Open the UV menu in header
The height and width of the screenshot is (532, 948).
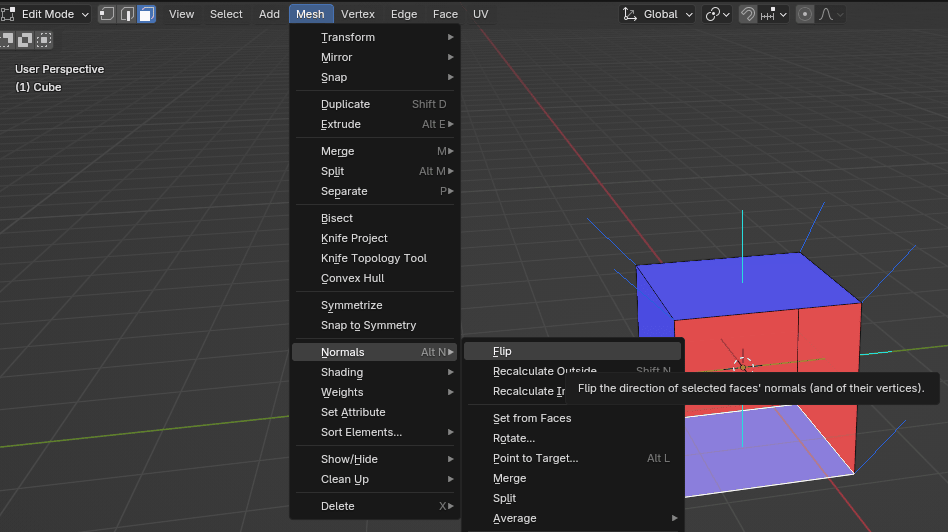(x=481, y=14)
